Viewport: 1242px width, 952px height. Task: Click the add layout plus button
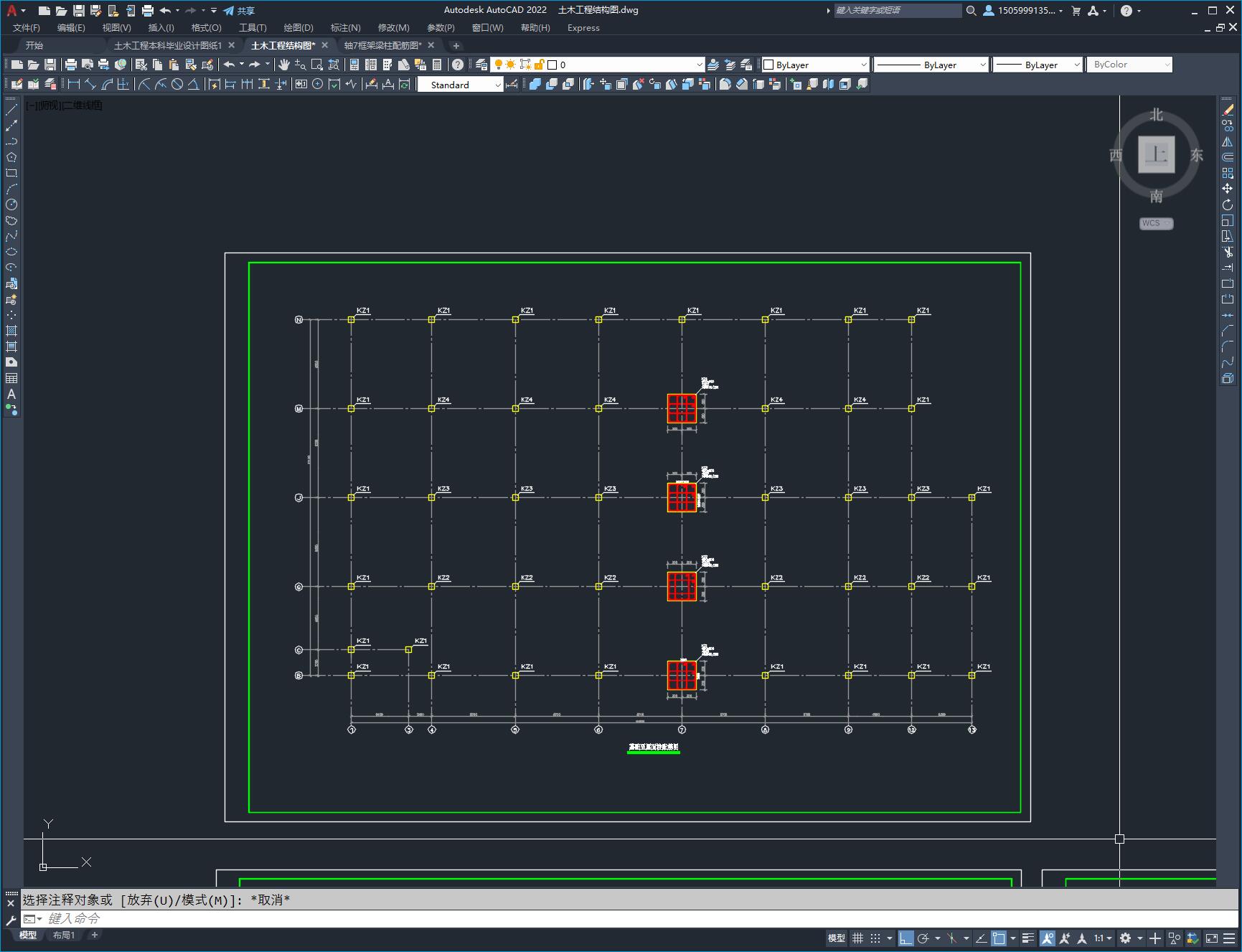point(94,935)
